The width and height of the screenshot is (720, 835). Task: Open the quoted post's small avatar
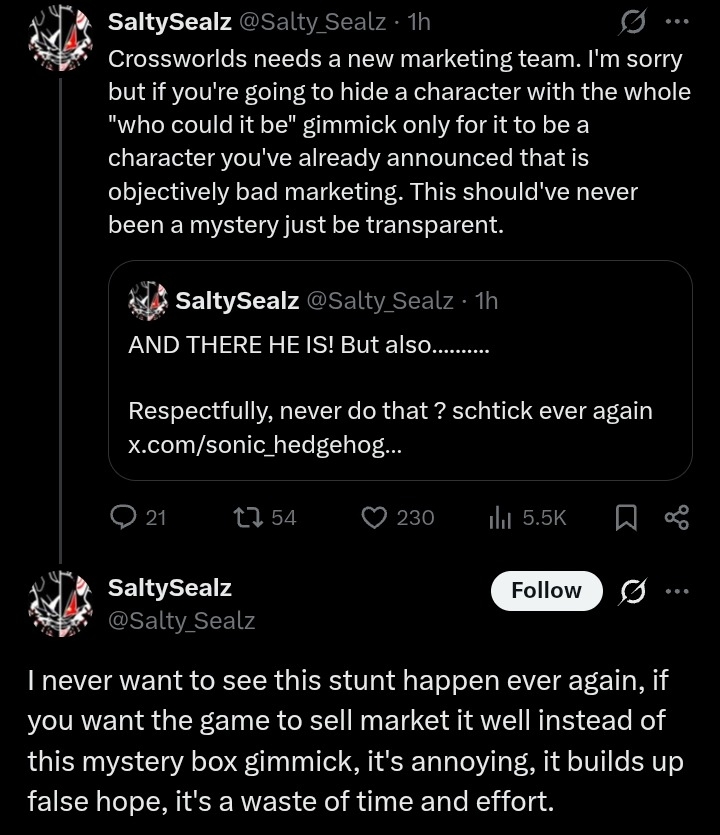pos(149,300)
